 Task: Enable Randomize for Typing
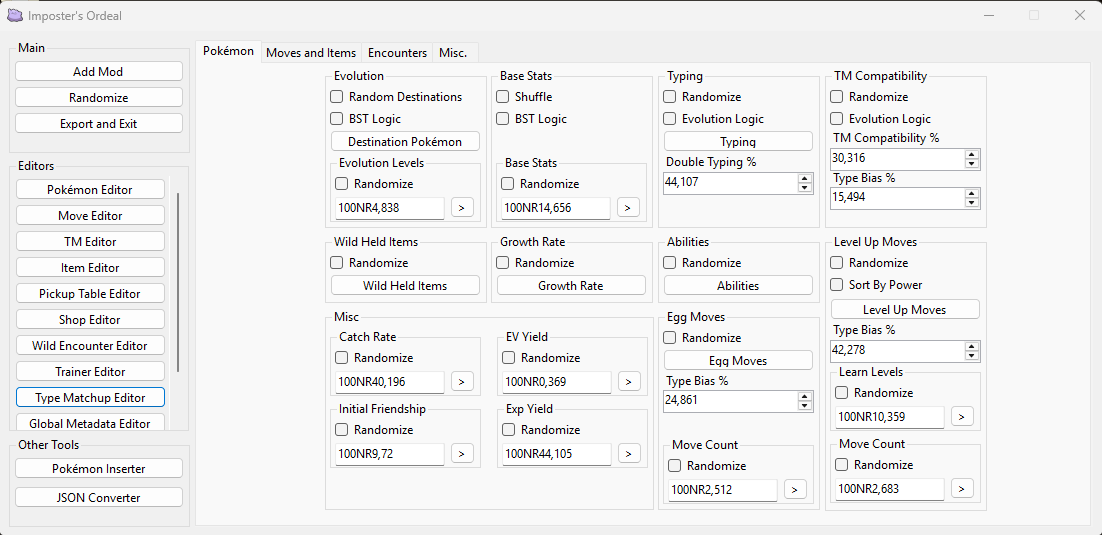[x=670, y=96]
